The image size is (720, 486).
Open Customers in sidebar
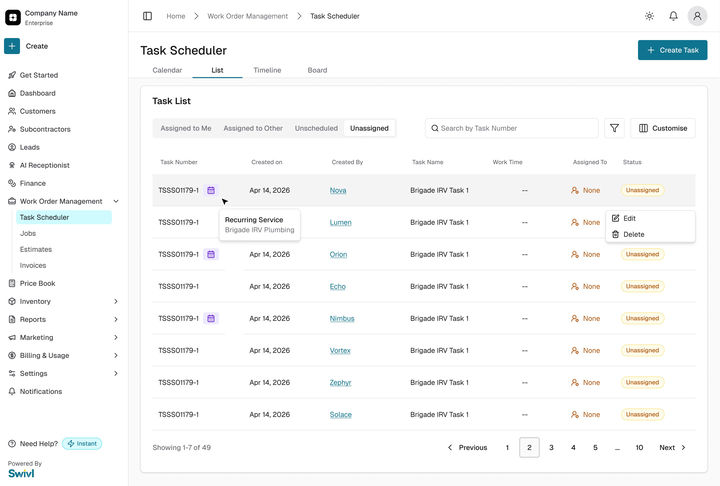point(37,111)
